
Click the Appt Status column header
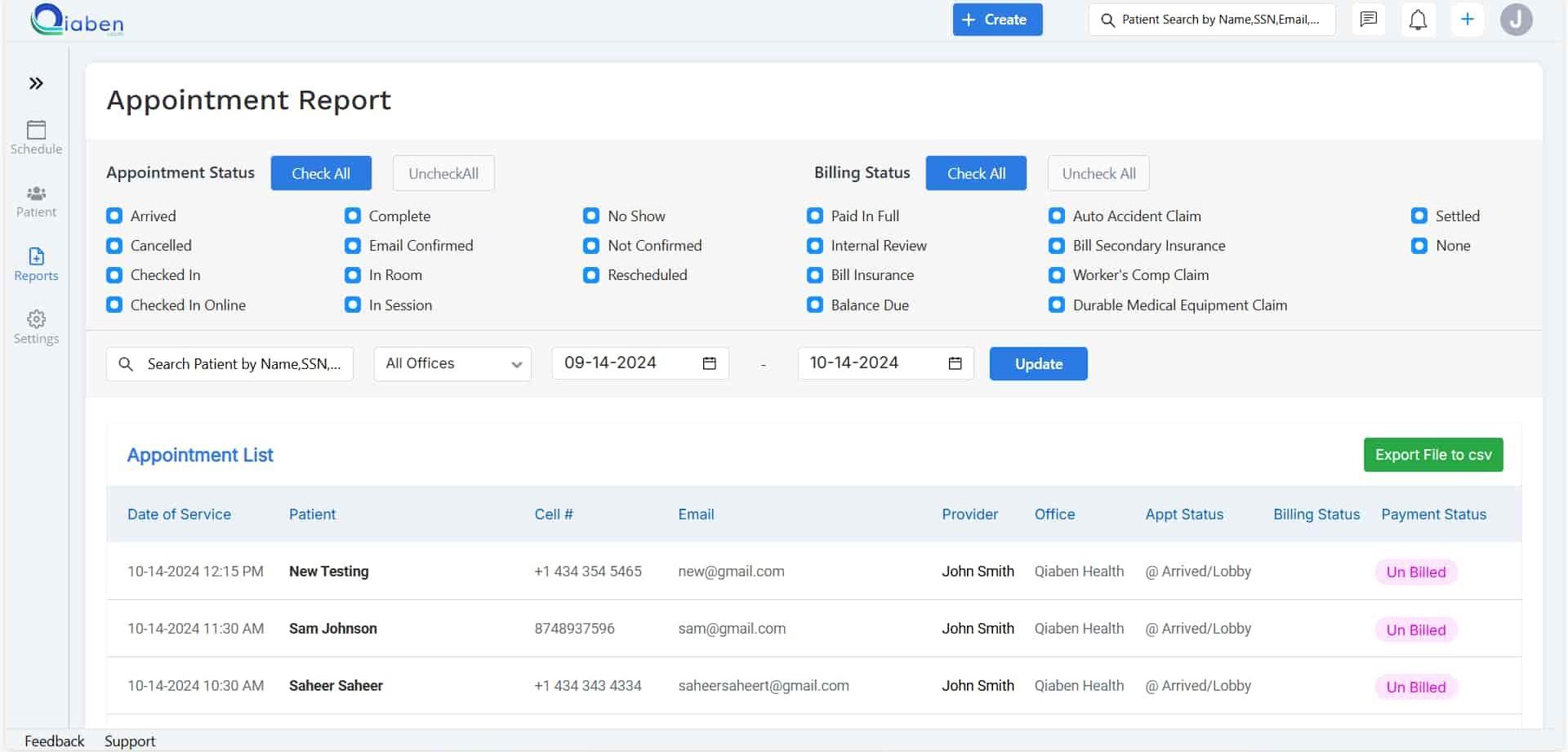(x=1184, y=514)
